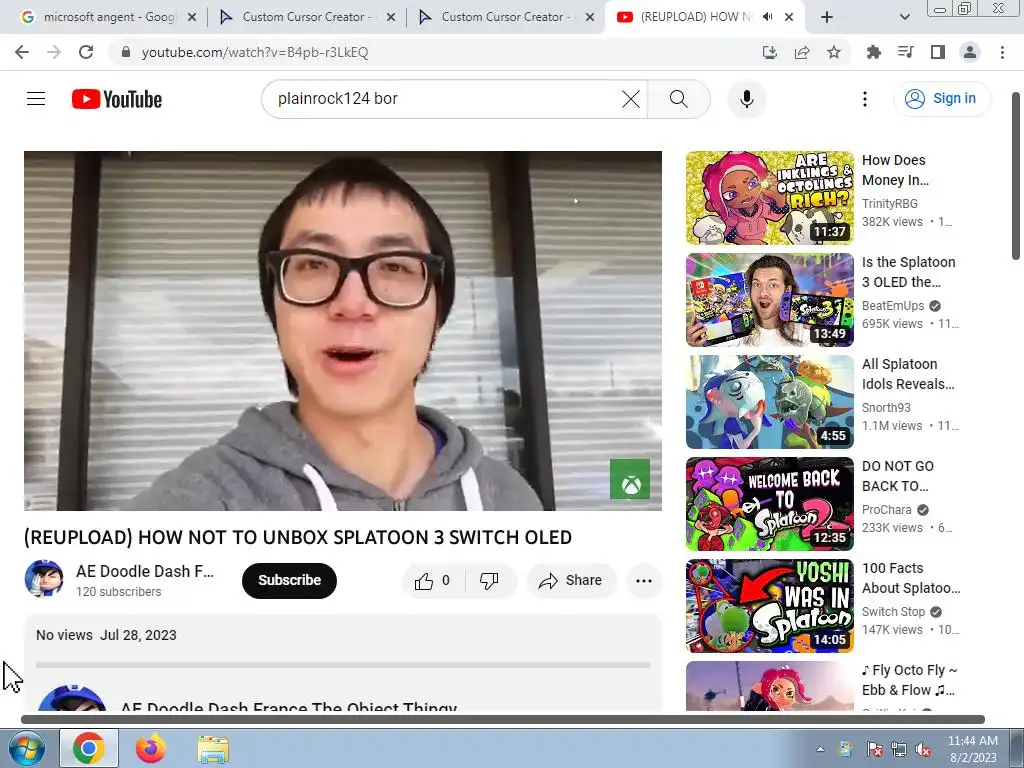Click browser forward arrow
1024x768 pixels.
(54, 52)
